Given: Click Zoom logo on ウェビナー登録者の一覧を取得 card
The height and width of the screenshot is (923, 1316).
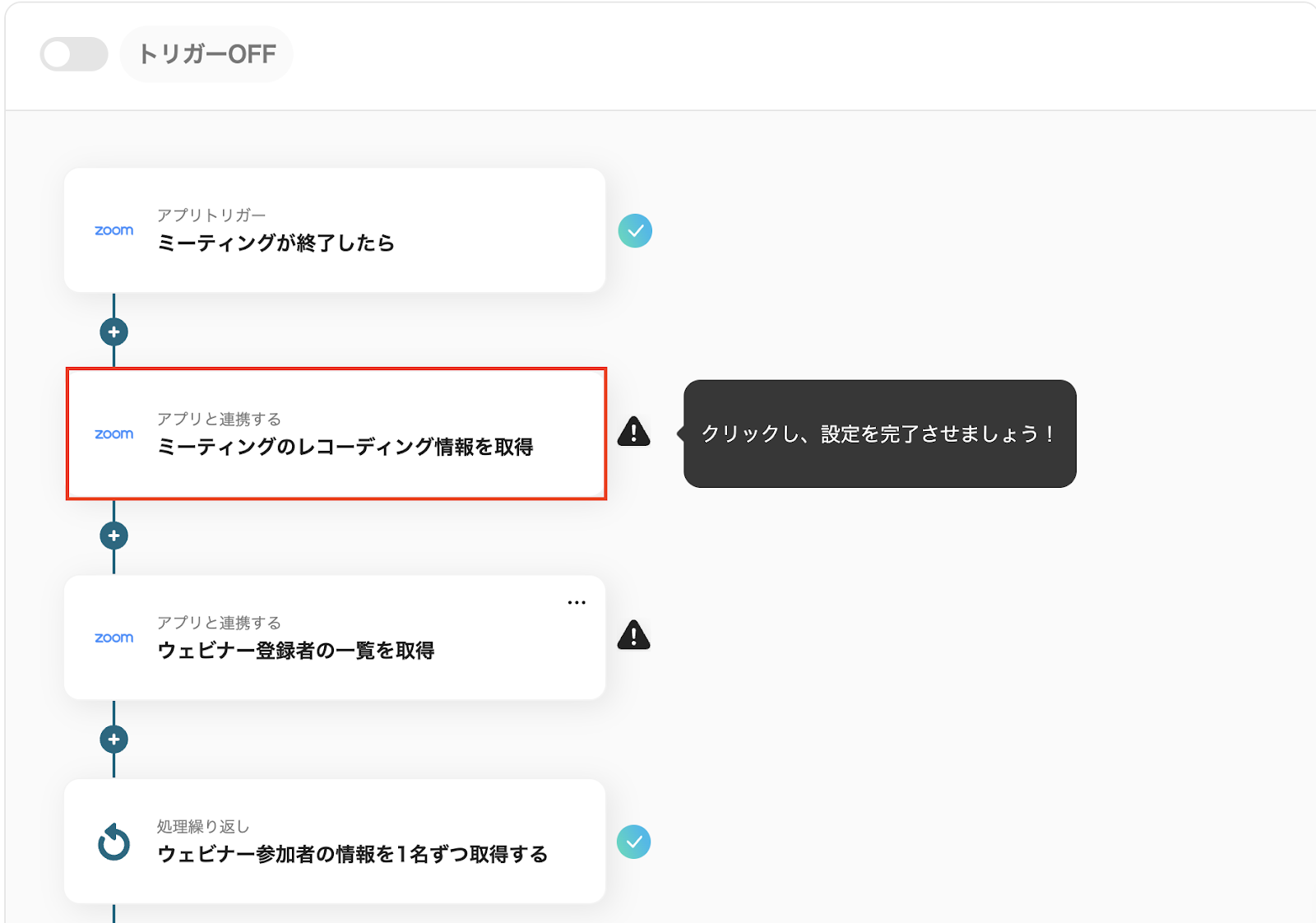Looking at the screenshot, I should click(114, 638).
